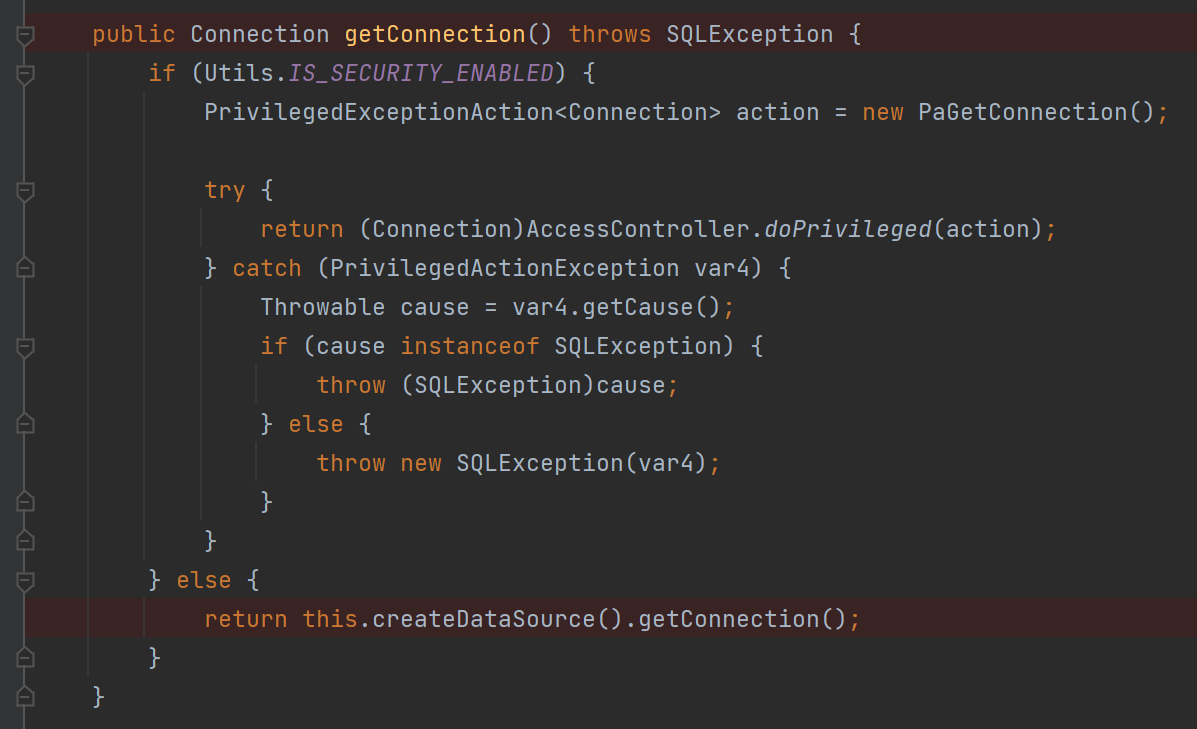Click the Throwable type declaration
Image resolution: width=1197 pixels, height=729 pixels.
click(323, 307)
